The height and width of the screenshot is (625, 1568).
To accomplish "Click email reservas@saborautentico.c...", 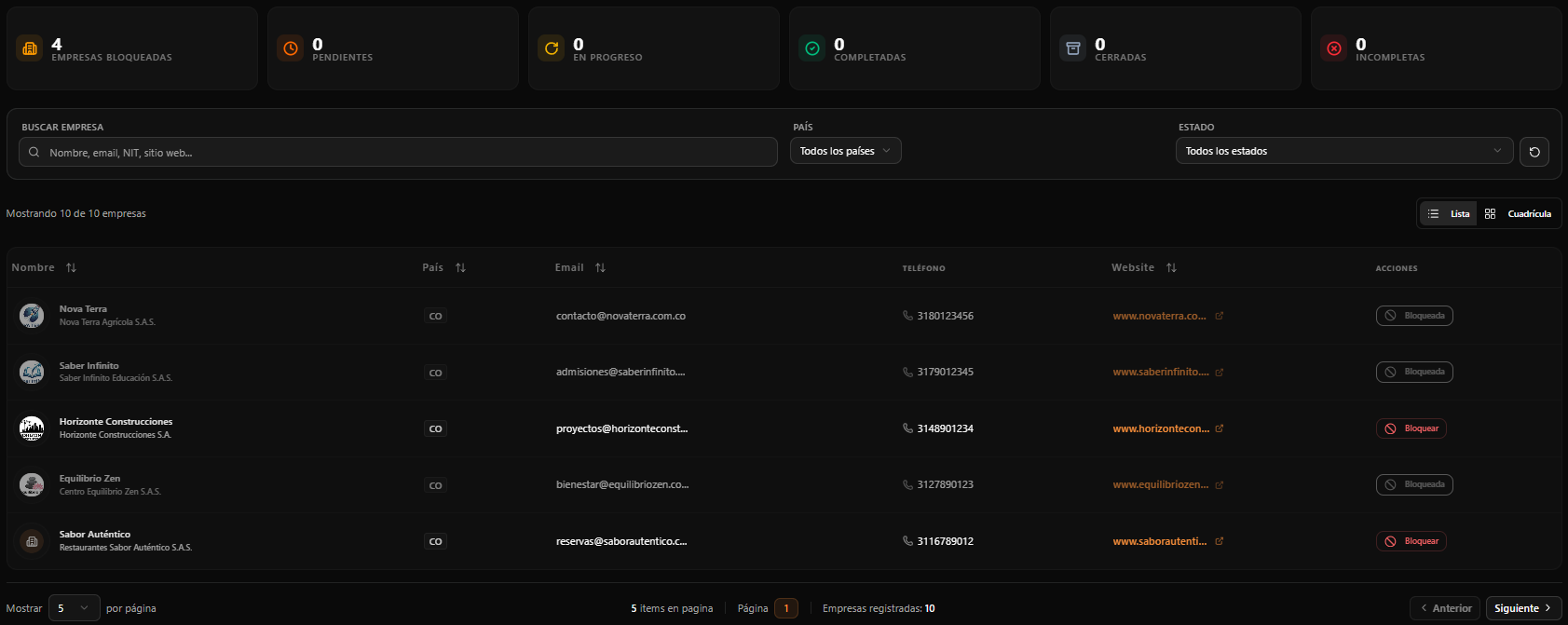I will [x=621, y=541].
